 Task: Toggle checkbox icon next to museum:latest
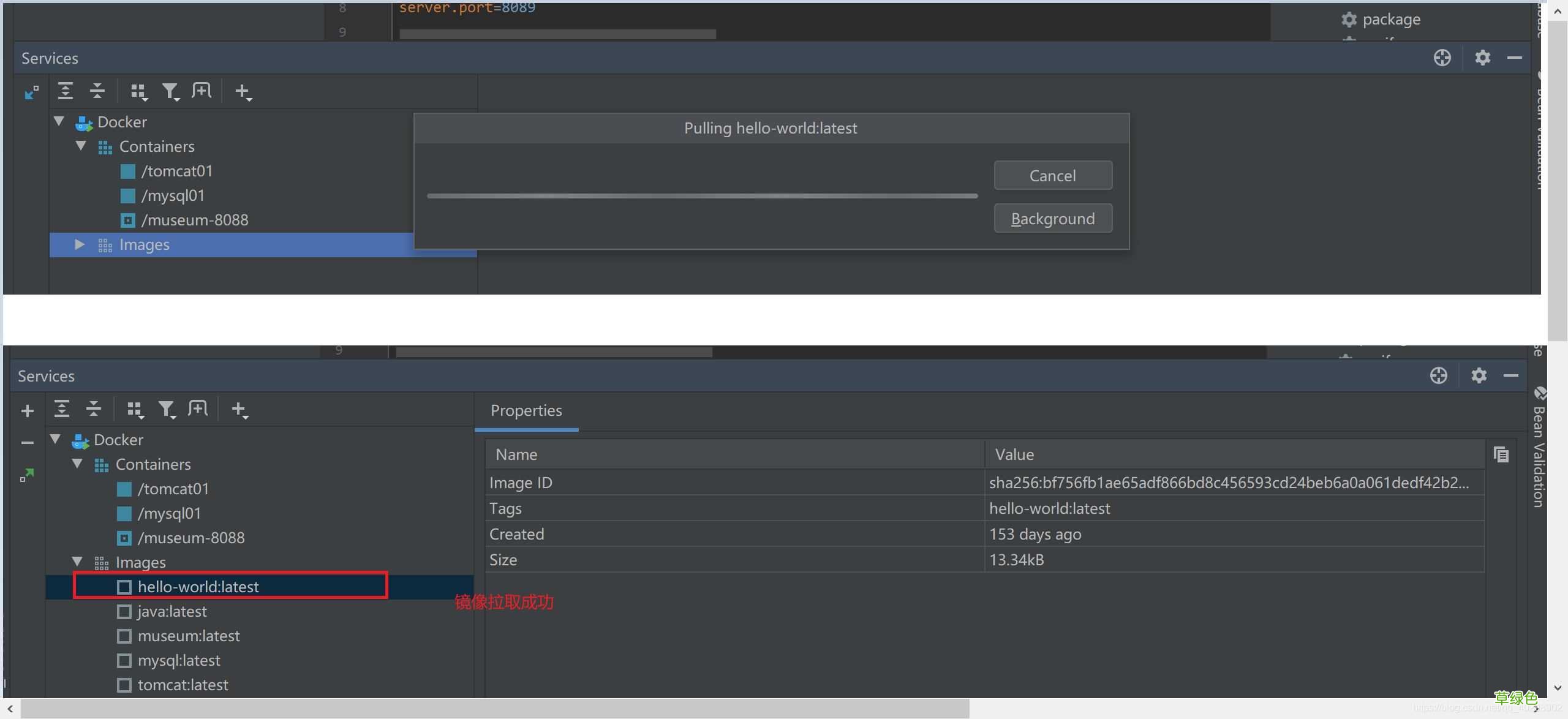pyautogui.click(x=124, y=636)
